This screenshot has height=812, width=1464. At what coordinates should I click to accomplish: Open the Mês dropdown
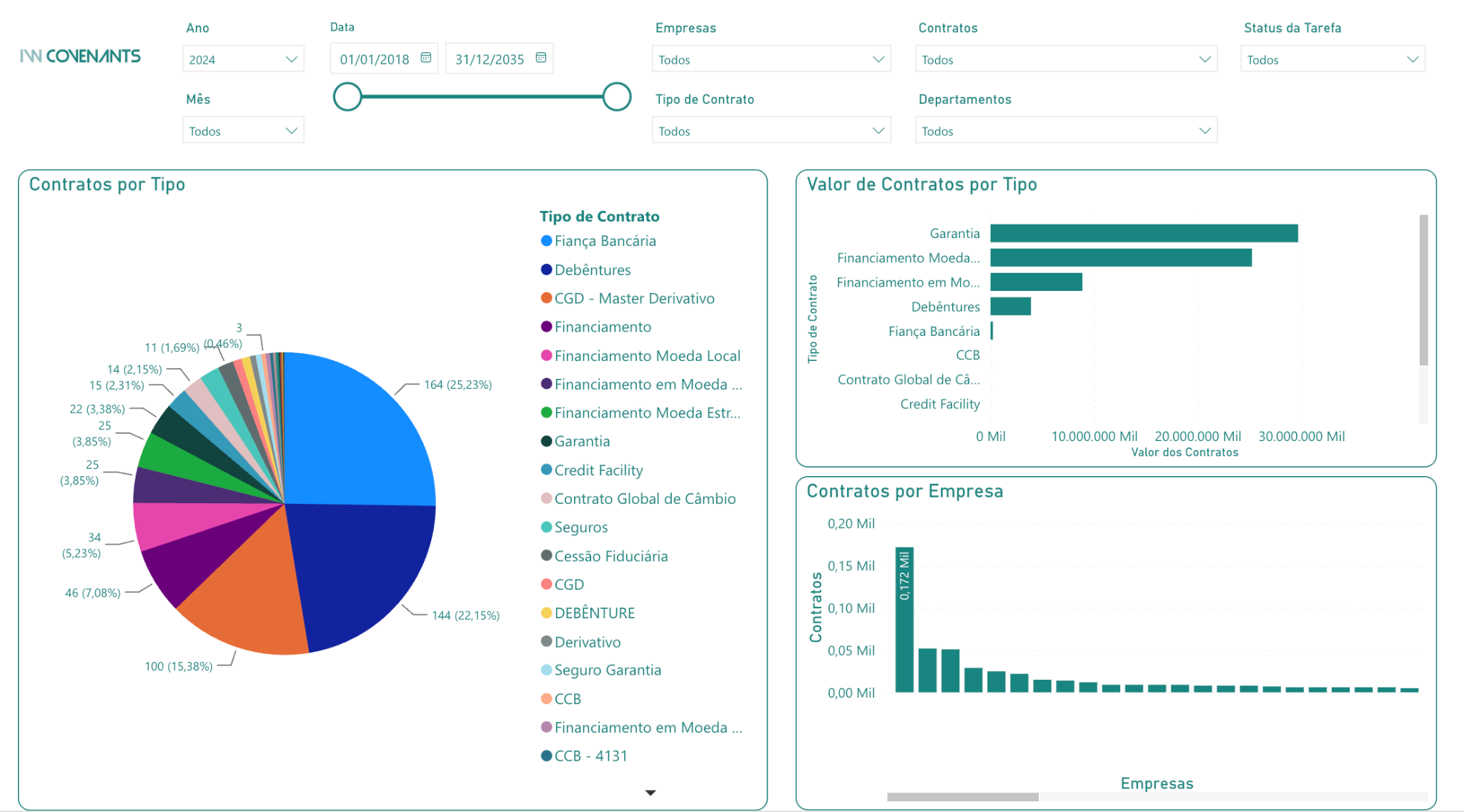coord(243,131)
